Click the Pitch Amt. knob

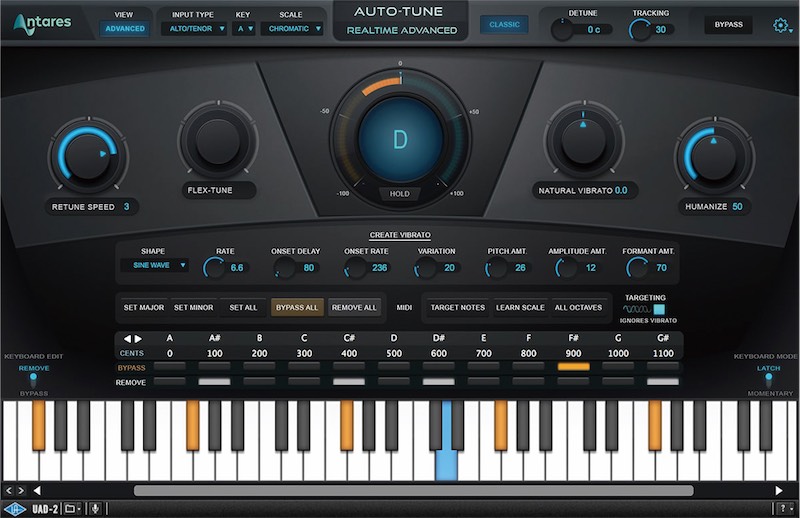(495, 267)
